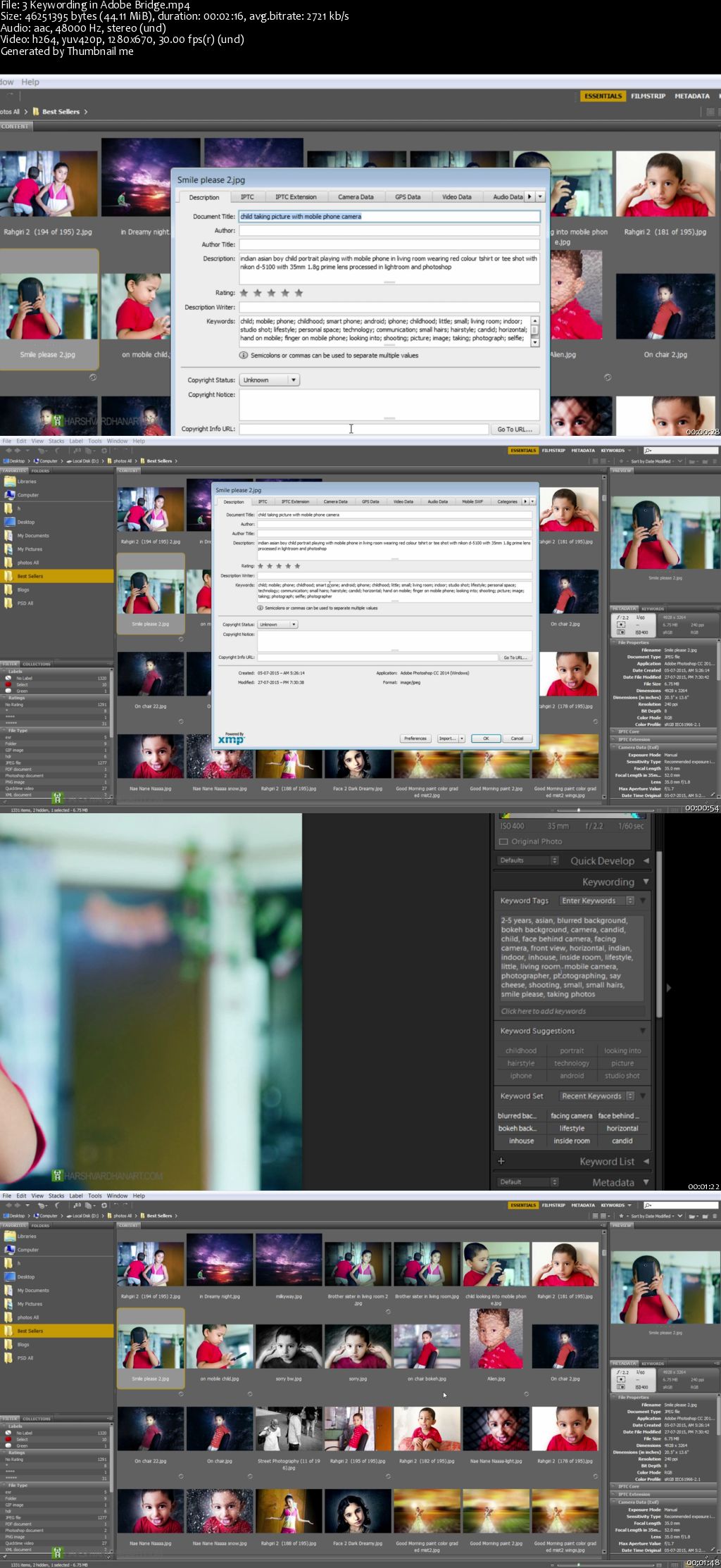Click the Document Title field in top-frame dialog

click(389, 216)
